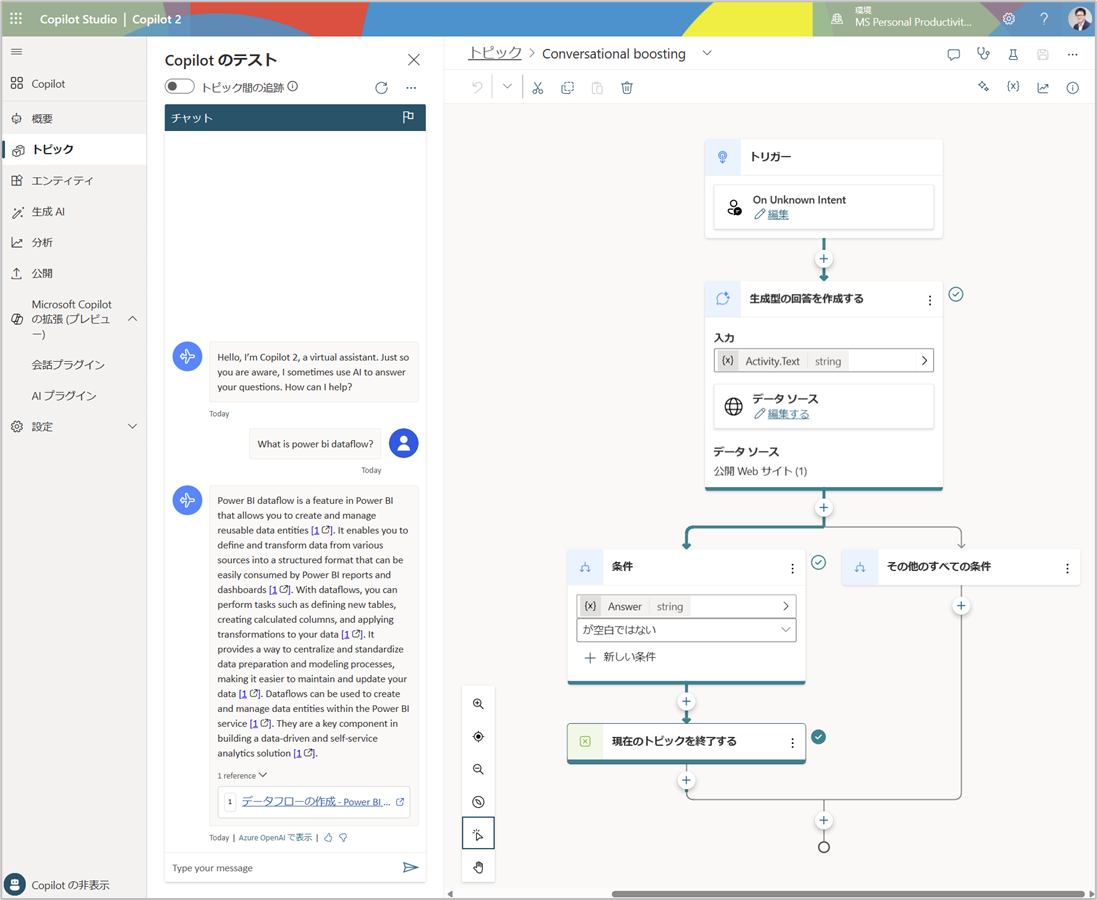Open その他のすべての条件 node options menu
The width and height of the screenshot is (1097, 900).
click(x=1067, y=568)
